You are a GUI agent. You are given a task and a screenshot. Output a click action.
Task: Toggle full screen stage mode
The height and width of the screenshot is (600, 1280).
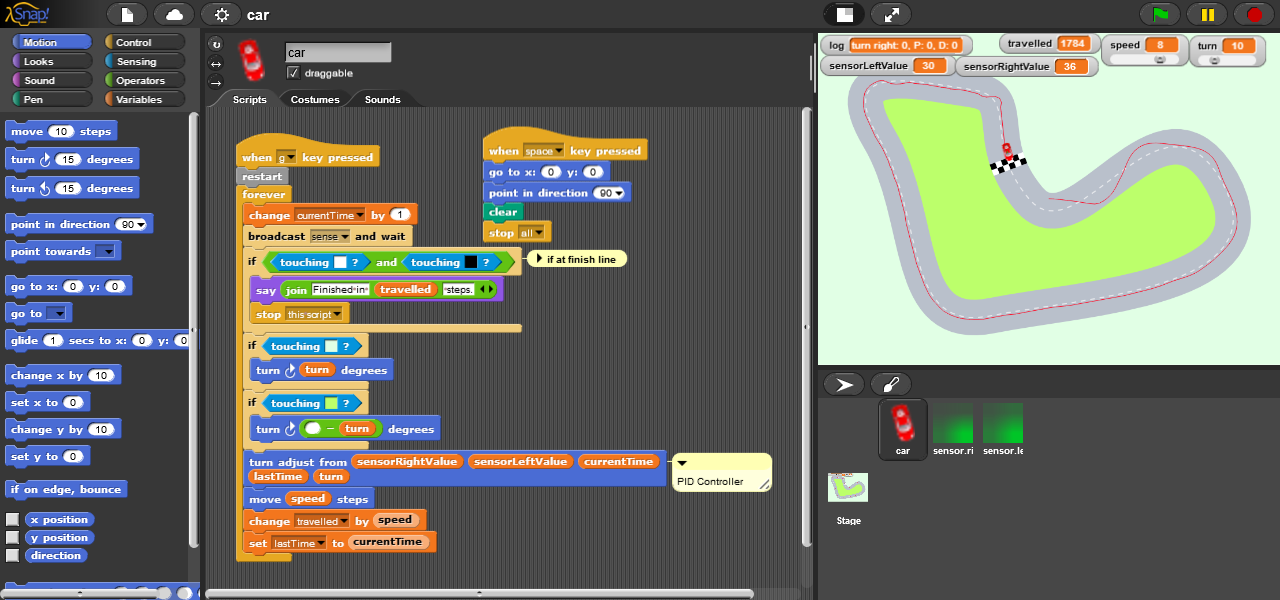890,15
